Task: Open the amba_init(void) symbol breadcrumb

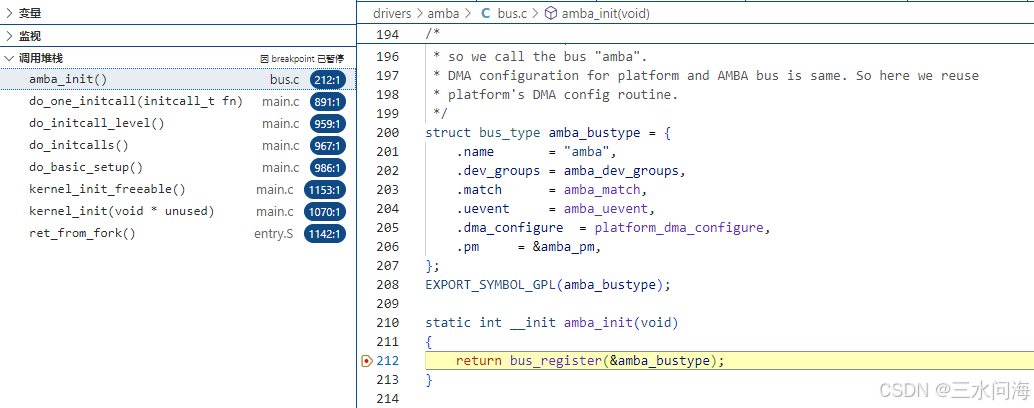Action: pos(605,13)
